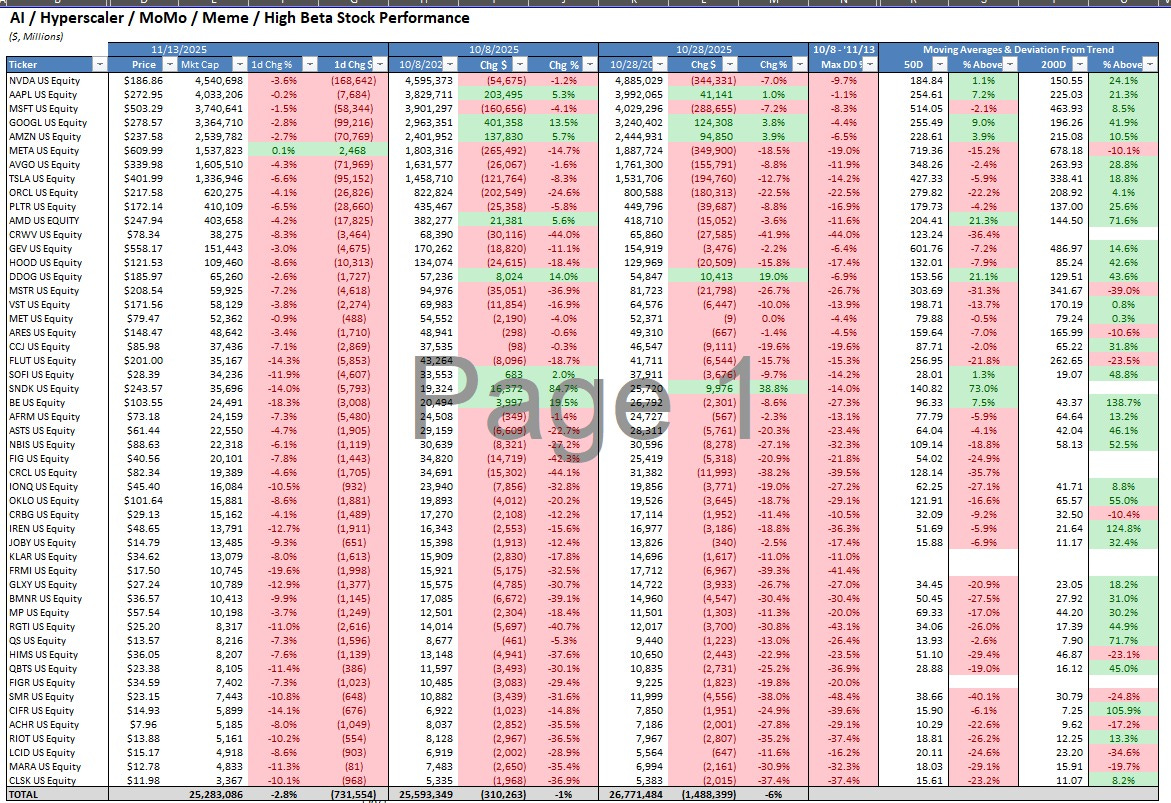
Task: Select the RGTI US Equity cell
Action: tap(58, 627)
